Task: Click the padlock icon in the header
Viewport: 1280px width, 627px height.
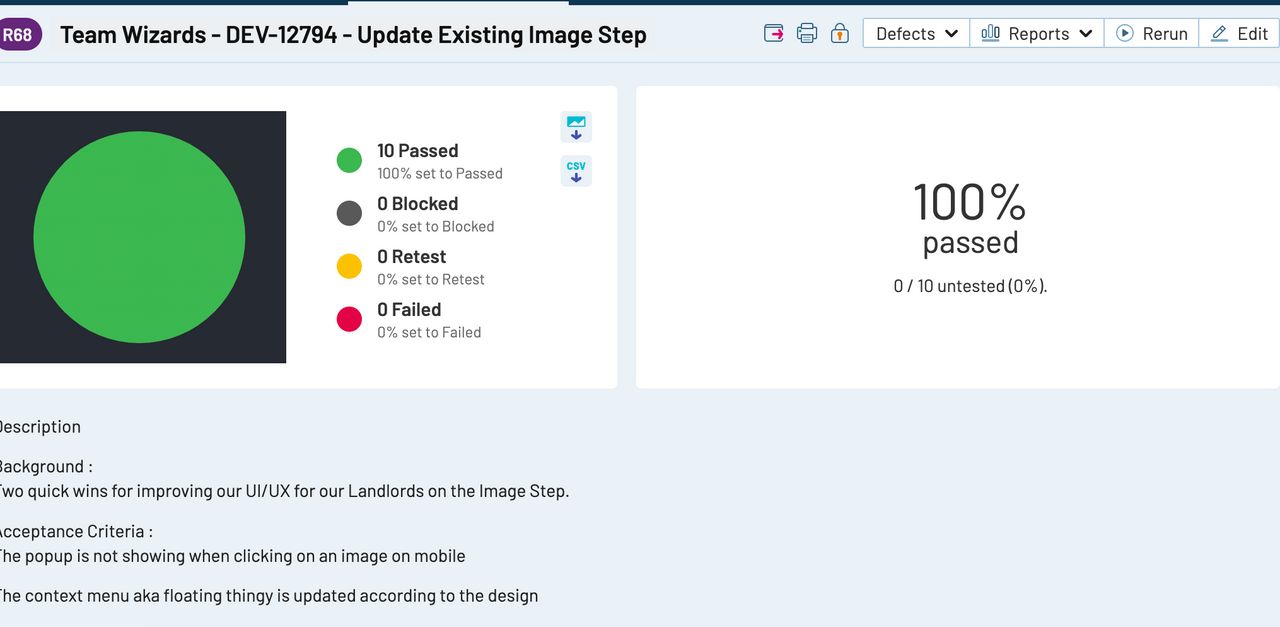Action: click(x=840, y=33)
